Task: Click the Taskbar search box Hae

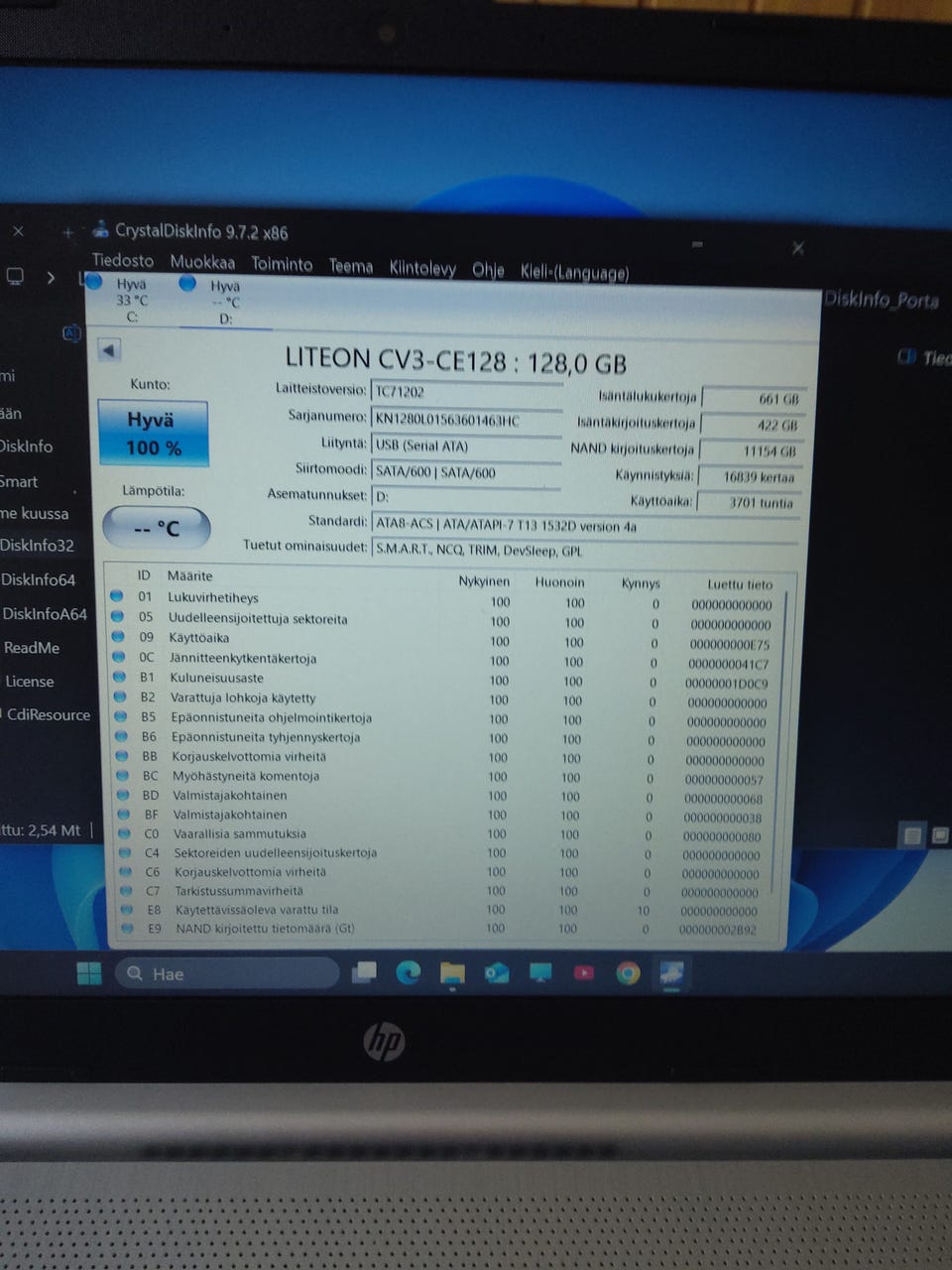Action: click(x=227, y=973)
